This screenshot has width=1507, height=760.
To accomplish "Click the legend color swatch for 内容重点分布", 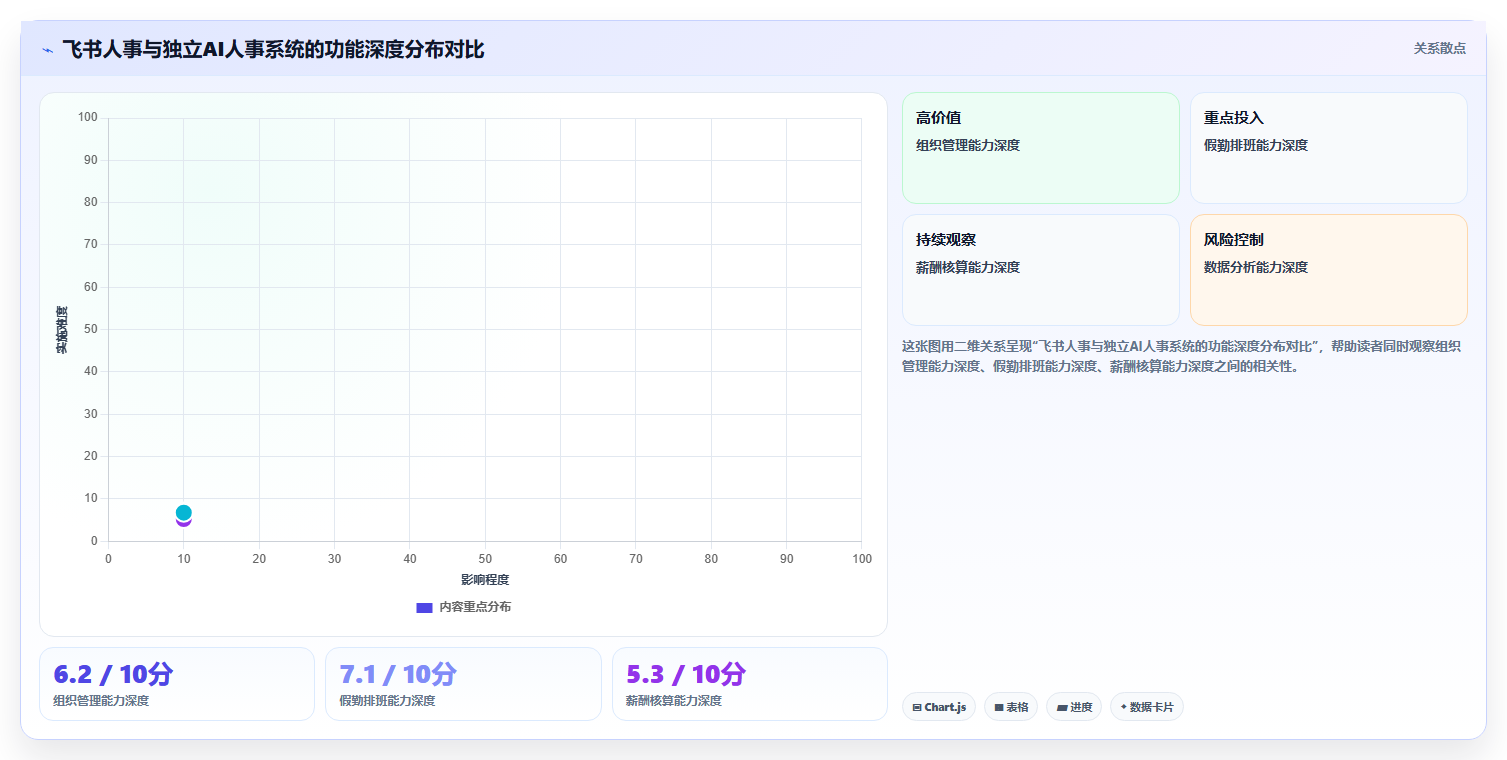I will (424, 607).
